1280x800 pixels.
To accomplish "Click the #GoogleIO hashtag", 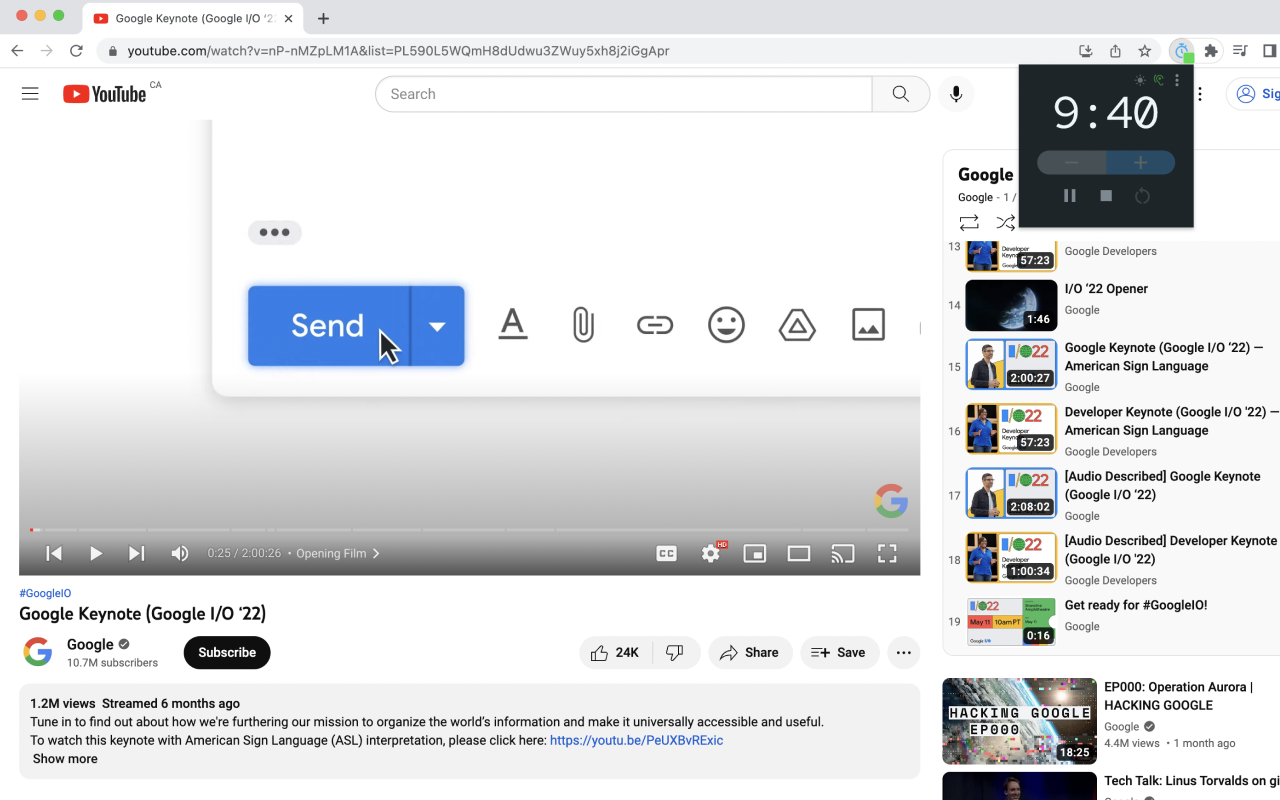I will [45, 593].
